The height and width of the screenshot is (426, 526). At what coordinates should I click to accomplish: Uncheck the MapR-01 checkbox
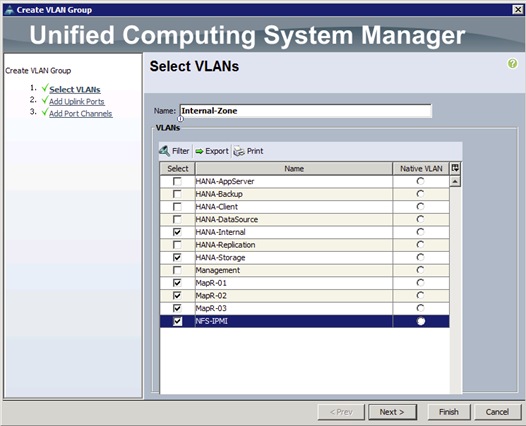[x=177, y=283]
